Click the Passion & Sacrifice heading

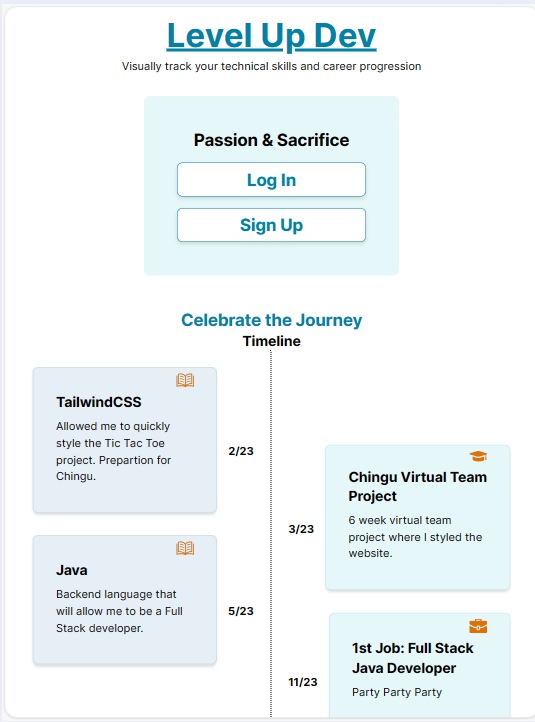tap(272, 140)
